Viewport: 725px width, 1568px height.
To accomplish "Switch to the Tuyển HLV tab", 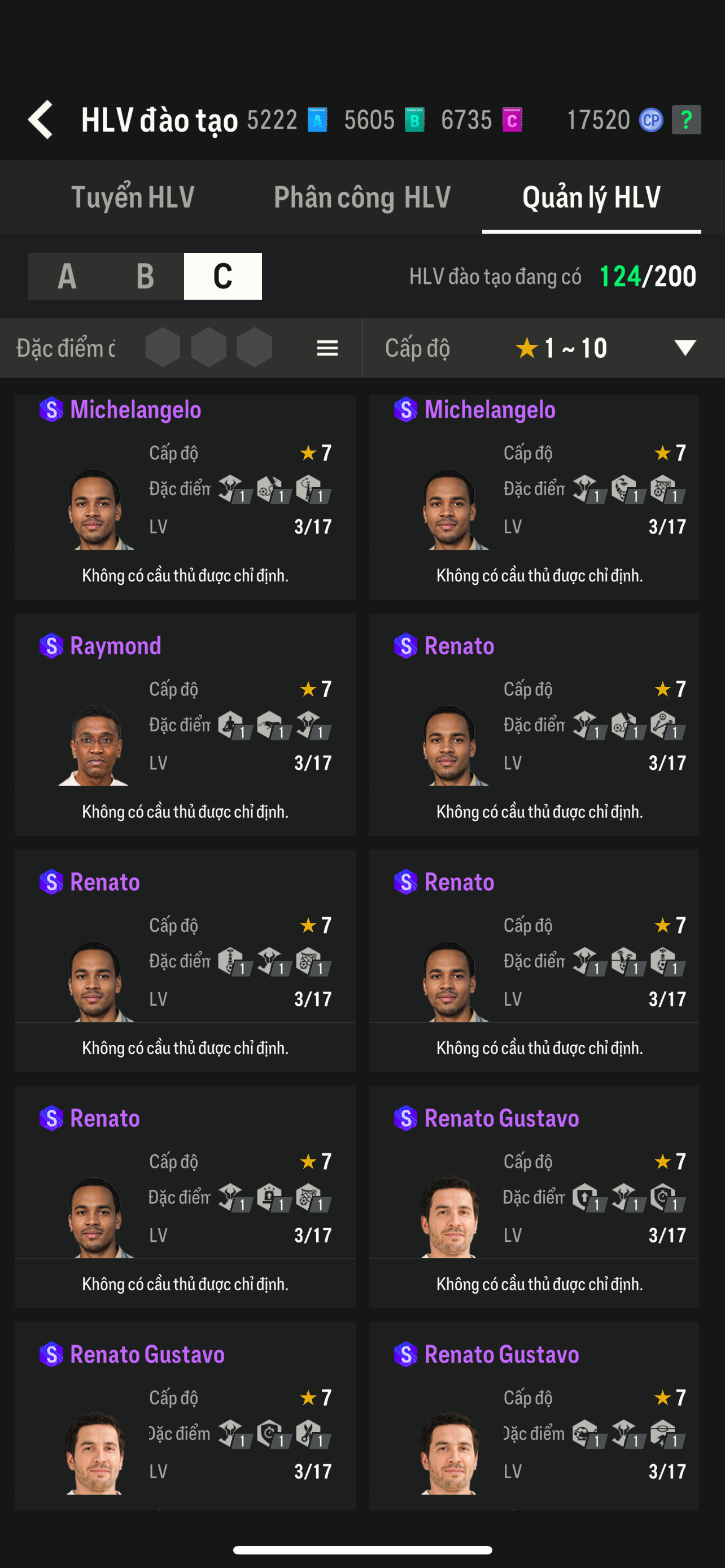I will click(x=133, y=197).
